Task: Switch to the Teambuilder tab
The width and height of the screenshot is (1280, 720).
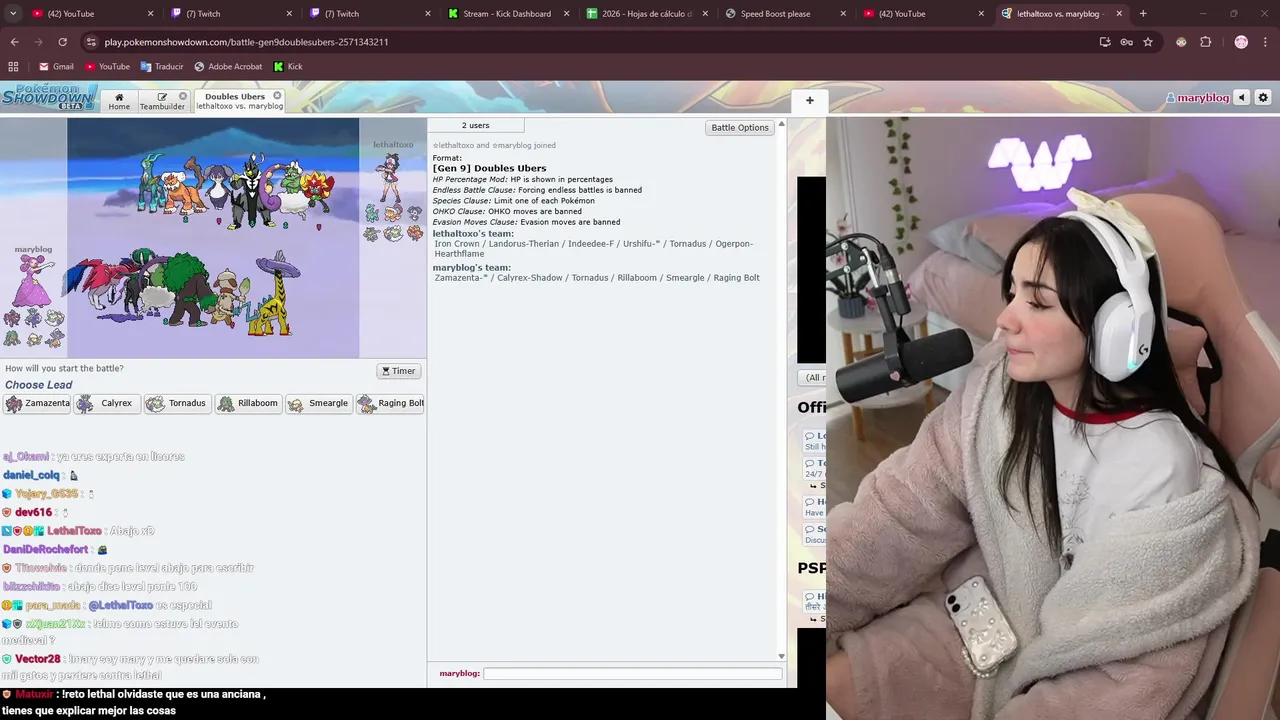Action: pyautogui.click(x=162, y=101)
